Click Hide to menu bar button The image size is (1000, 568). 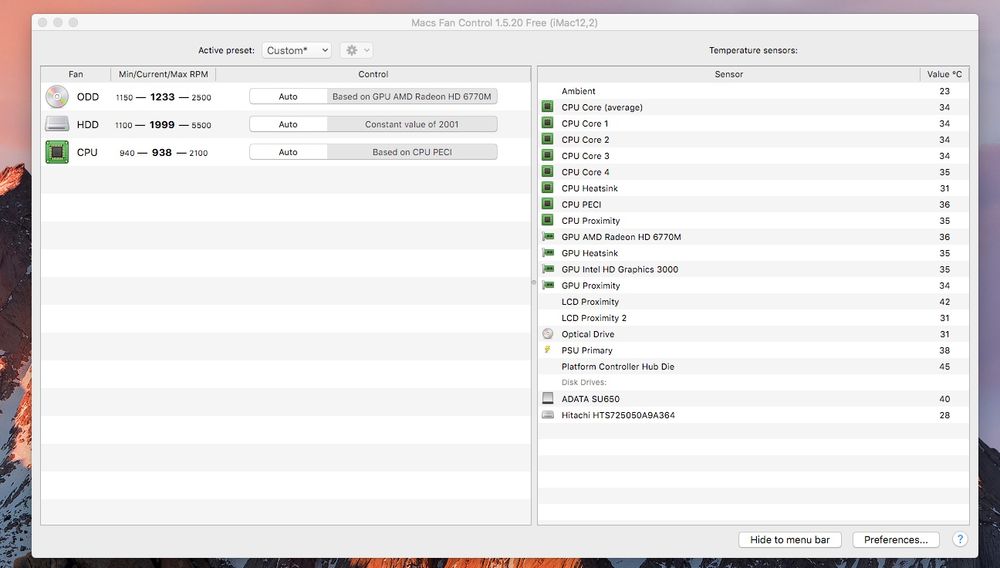790,540
